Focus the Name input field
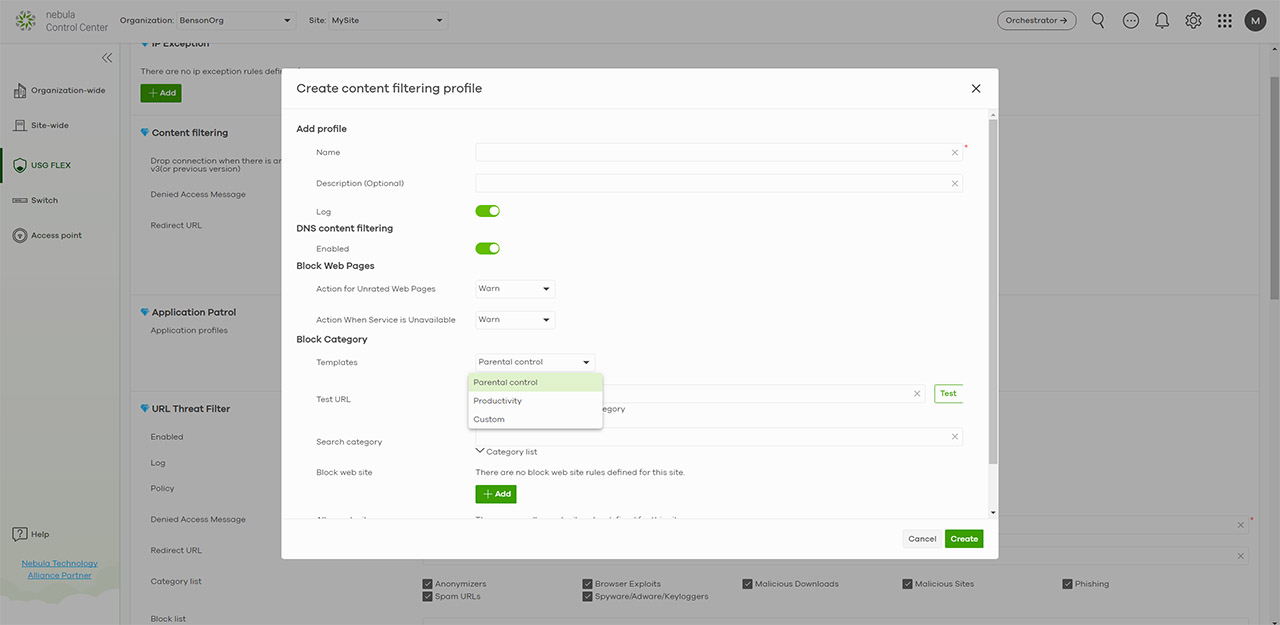The height and width of the screenshot is (625, 1280). 719,153
